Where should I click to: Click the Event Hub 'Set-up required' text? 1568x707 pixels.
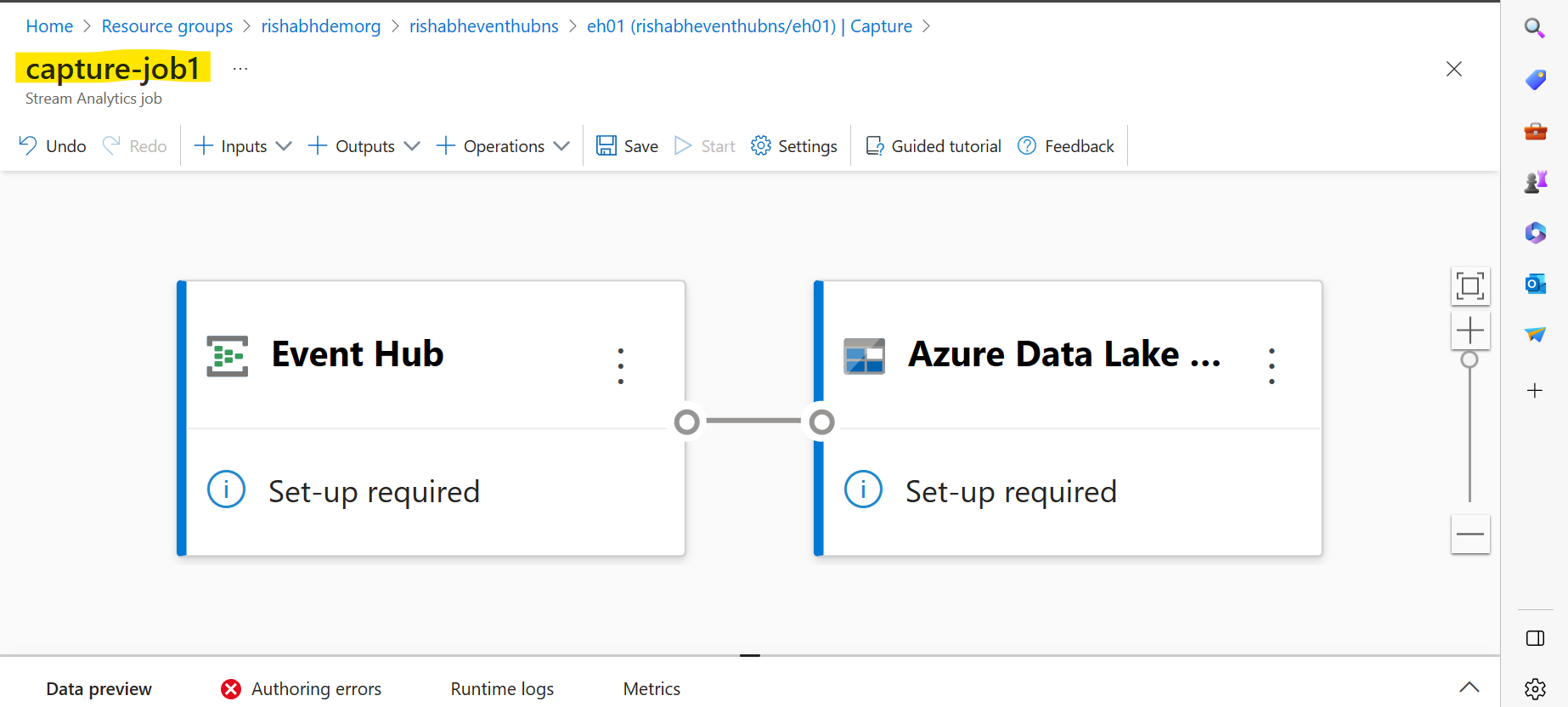point(374,492)
